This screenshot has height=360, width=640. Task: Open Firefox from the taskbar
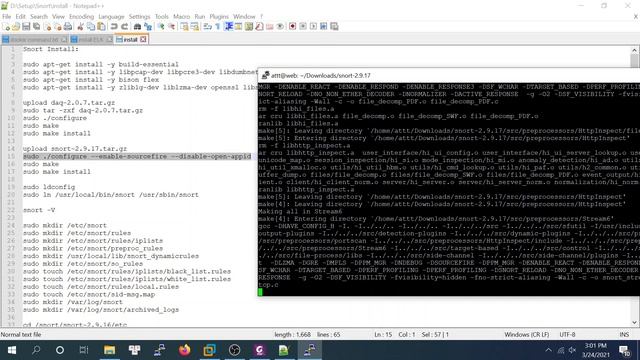184,350
